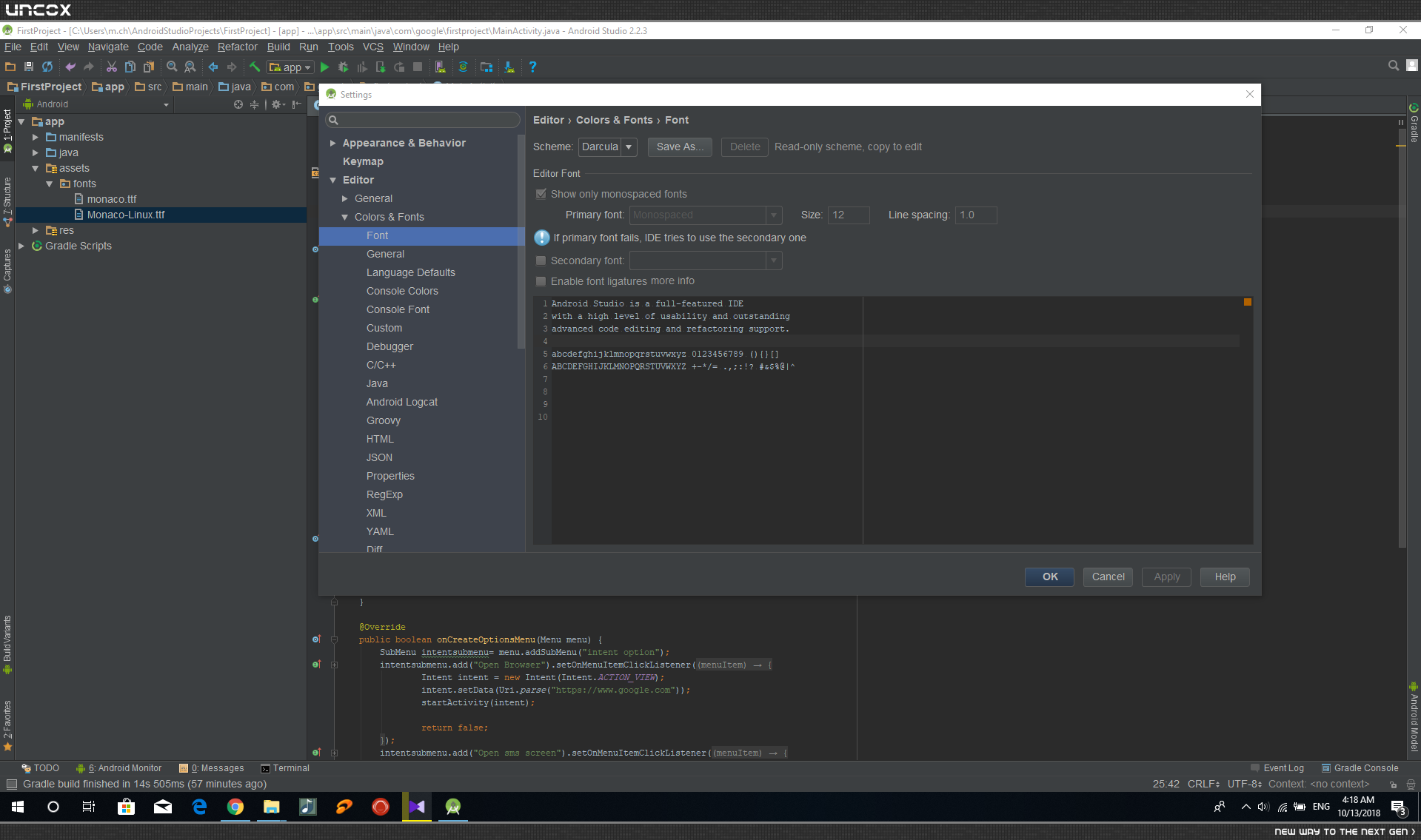Click the Make Project hammer icon
This screenshot has width=1421, height=840.
[255, 67]
